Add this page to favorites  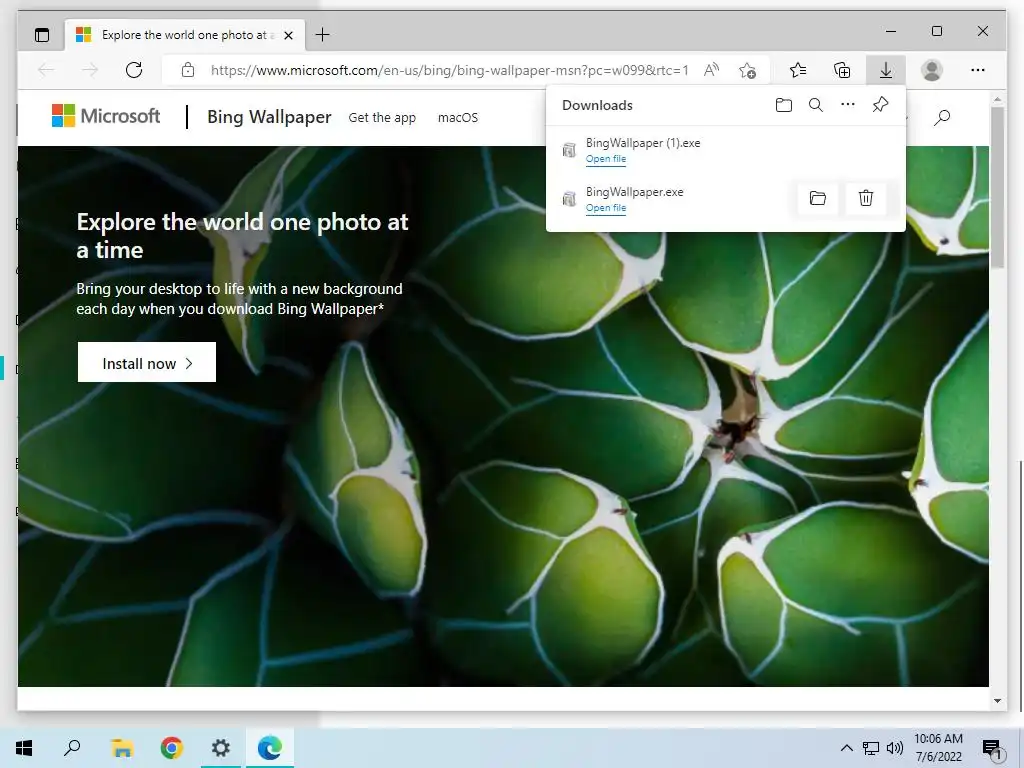748,70
